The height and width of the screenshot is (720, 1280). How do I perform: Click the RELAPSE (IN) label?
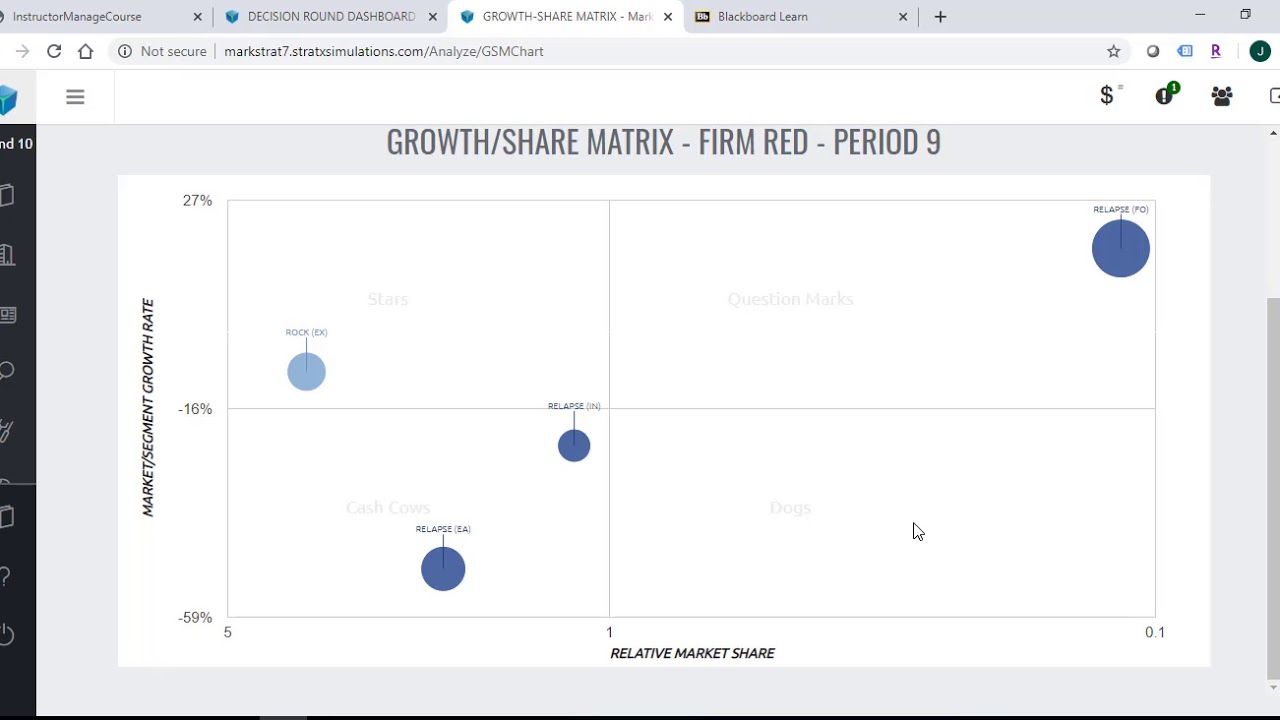click(x=574, y=407)
